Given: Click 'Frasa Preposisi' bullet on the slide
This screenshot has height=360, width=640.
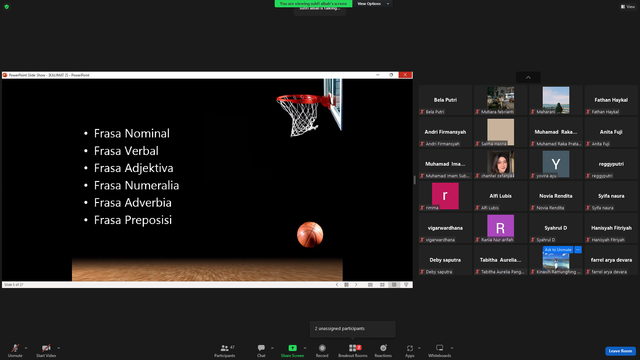Looking at the screenshot, I should [133, 220].
